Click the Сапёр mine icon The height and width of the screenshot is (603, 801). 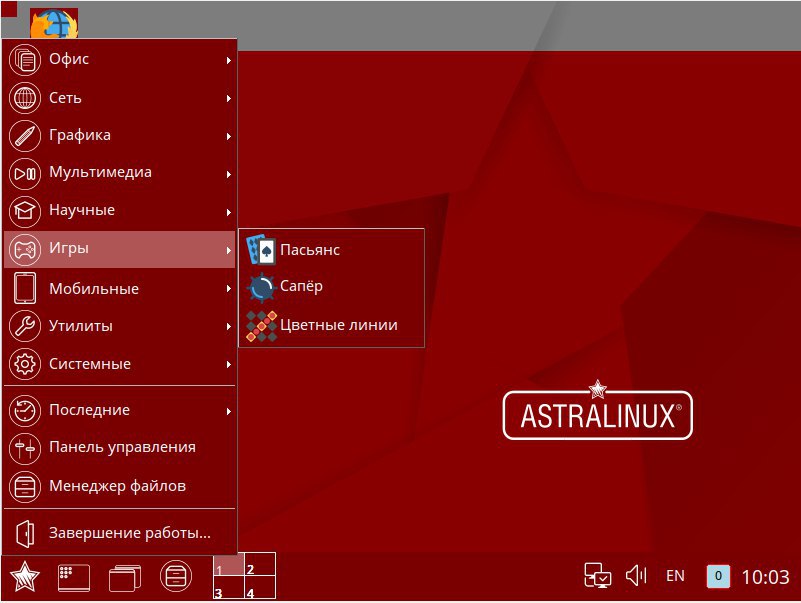pos(261,287)
